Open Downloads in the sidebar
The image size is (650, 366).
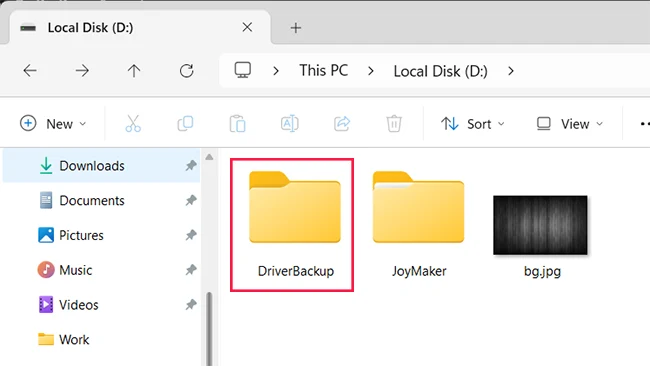click(101, 166)
